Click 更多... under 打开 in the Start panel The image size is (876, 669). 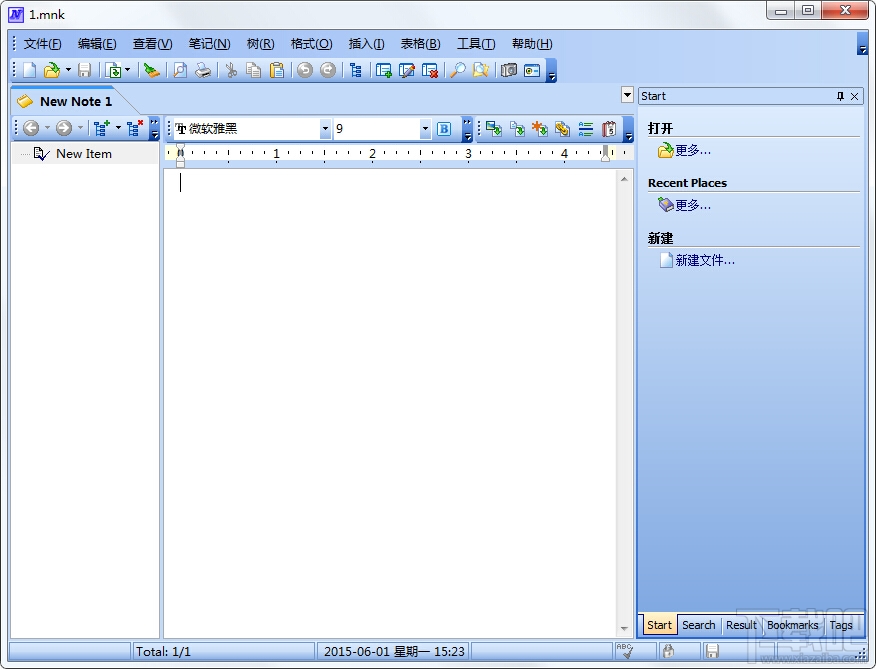[x=693, y=150]
